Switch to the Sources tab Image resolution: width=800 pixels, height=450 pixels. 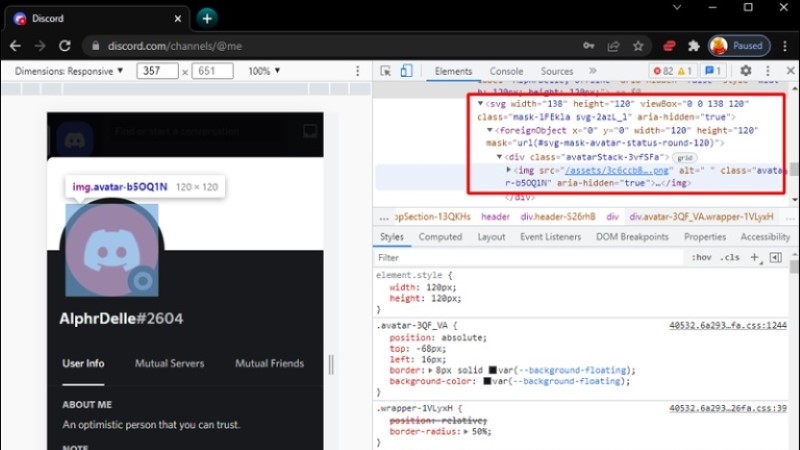click(x=557, y=71)
